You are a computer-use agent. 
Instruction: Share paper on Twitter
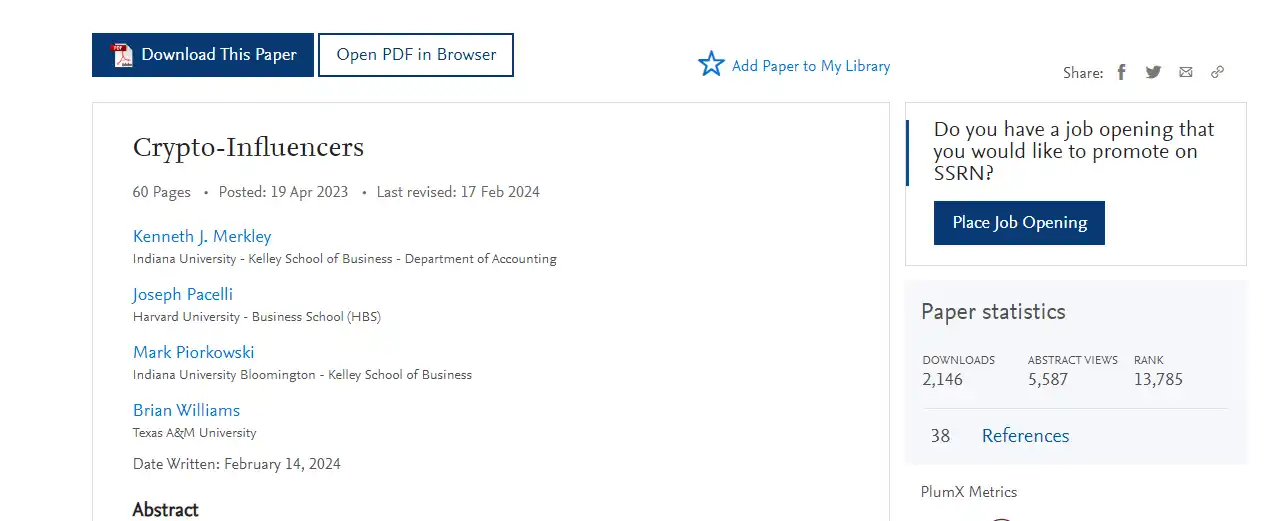(x=1153, y=72)
